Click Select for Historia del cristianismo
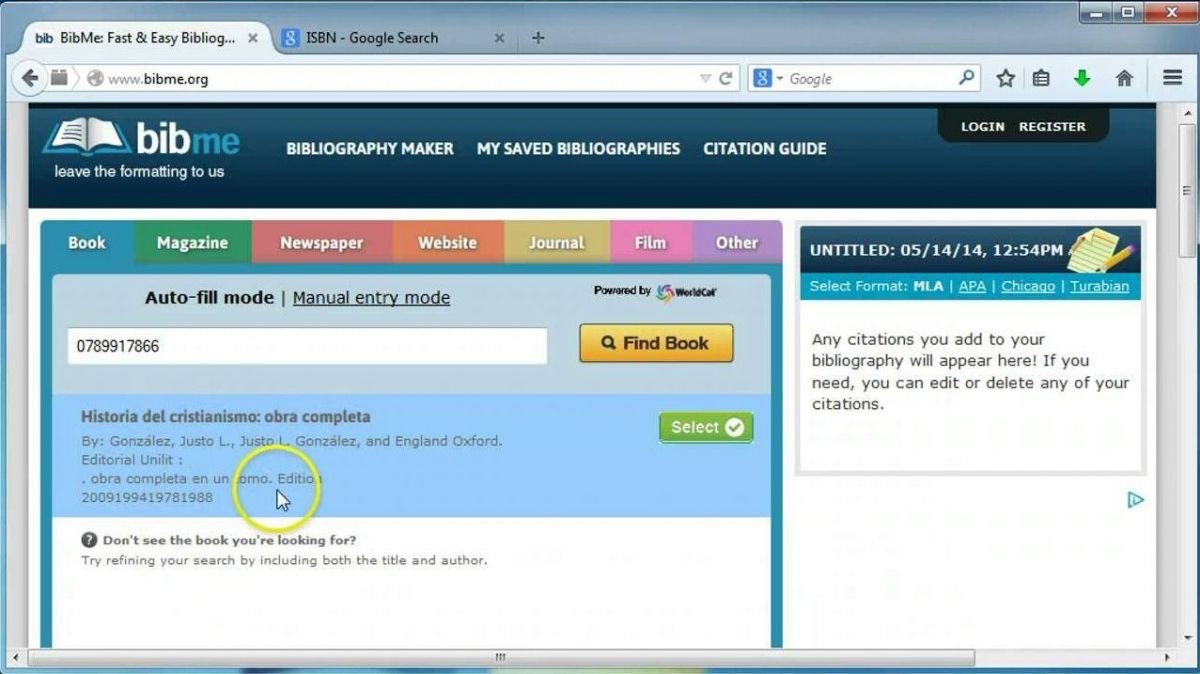The height and width of the screenshot is (674, 1200). point(706,427)
